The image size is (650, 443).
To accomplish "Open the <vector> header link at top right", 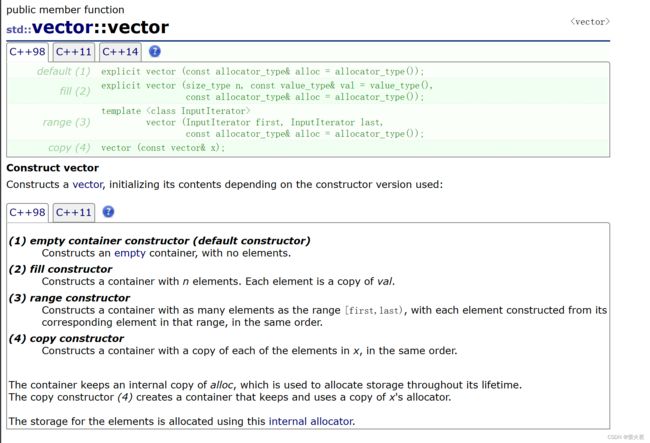I will (590, 22).
